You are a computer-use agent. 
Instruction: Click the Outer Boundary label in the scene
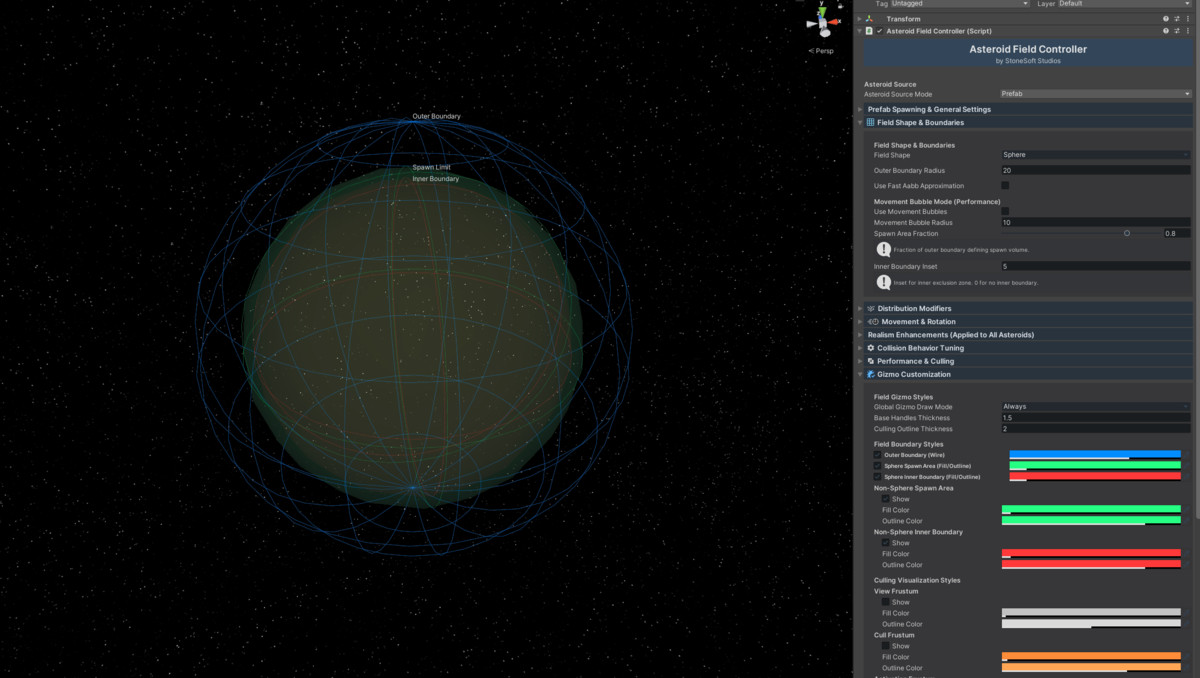437,116
